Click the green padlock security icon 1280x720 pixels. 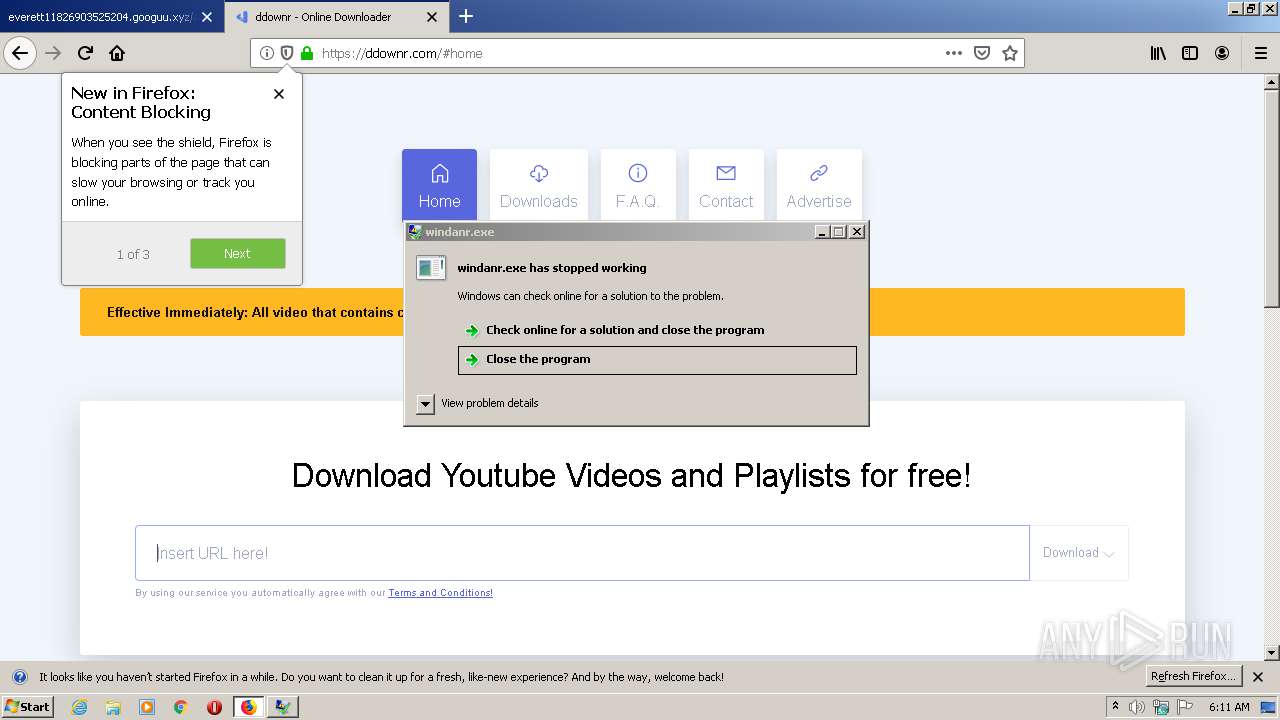(307, 53)
